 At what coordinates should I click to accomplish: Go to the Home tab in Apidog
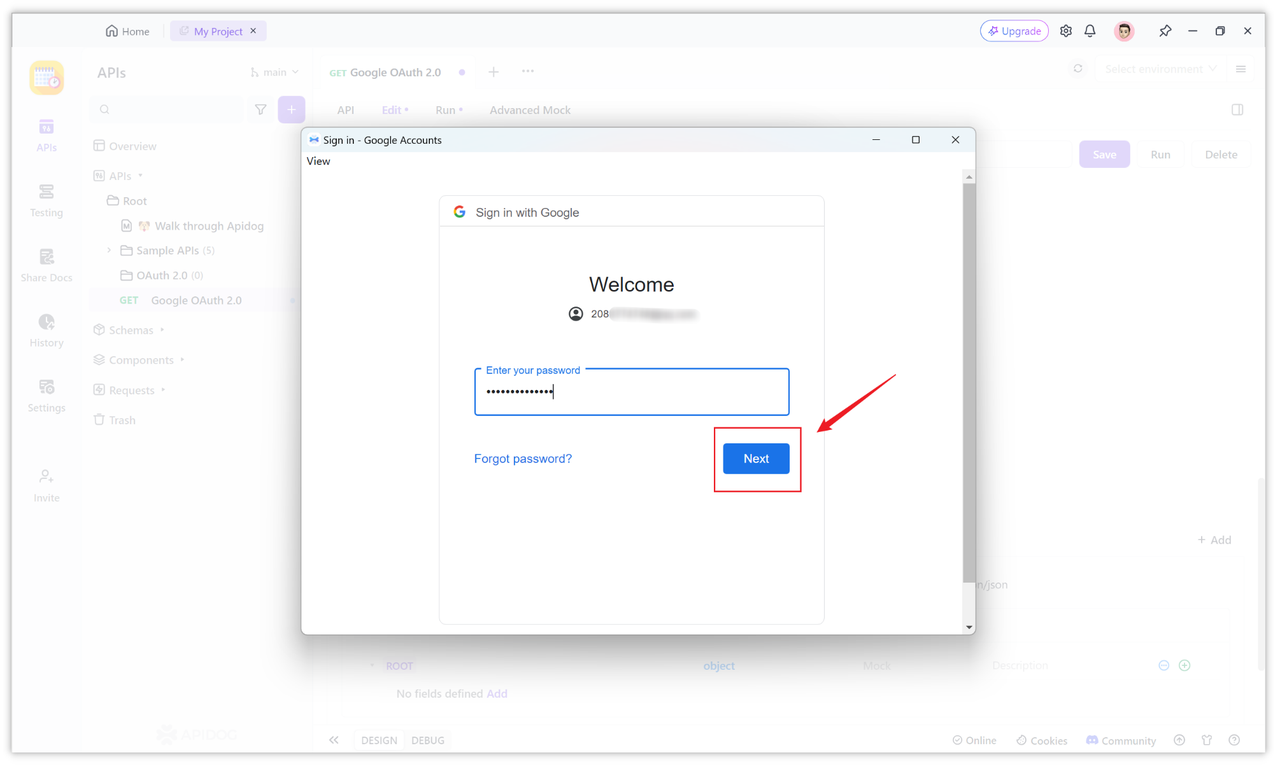127,31
